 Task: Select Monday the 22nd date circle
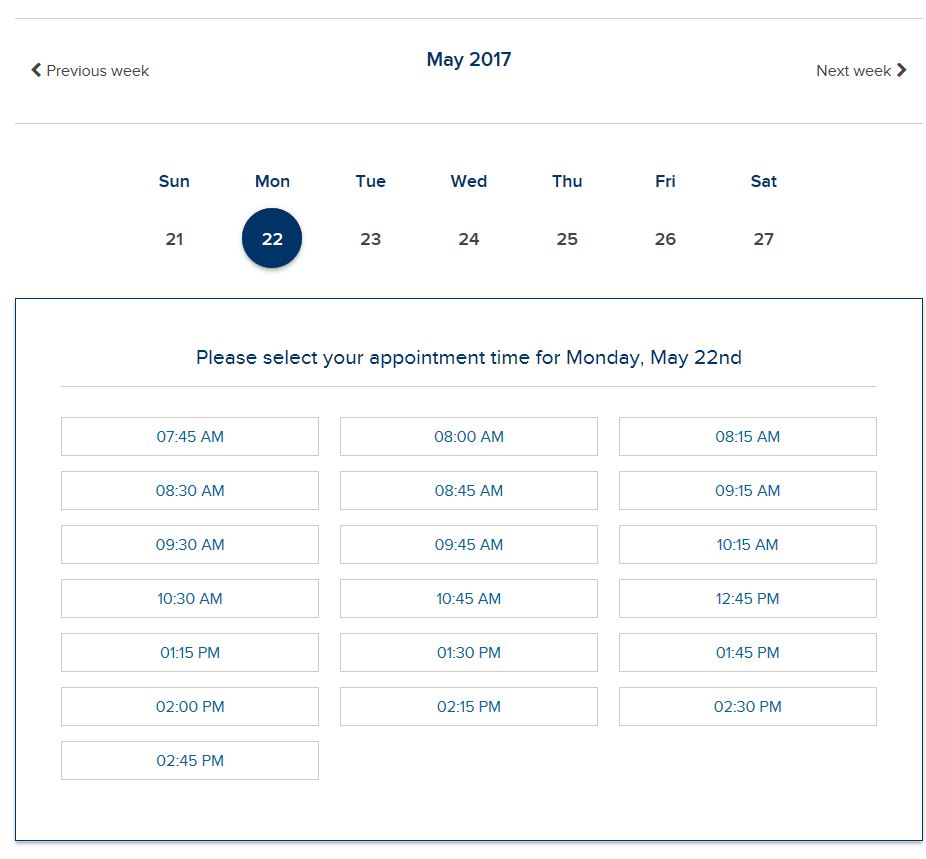272,238
